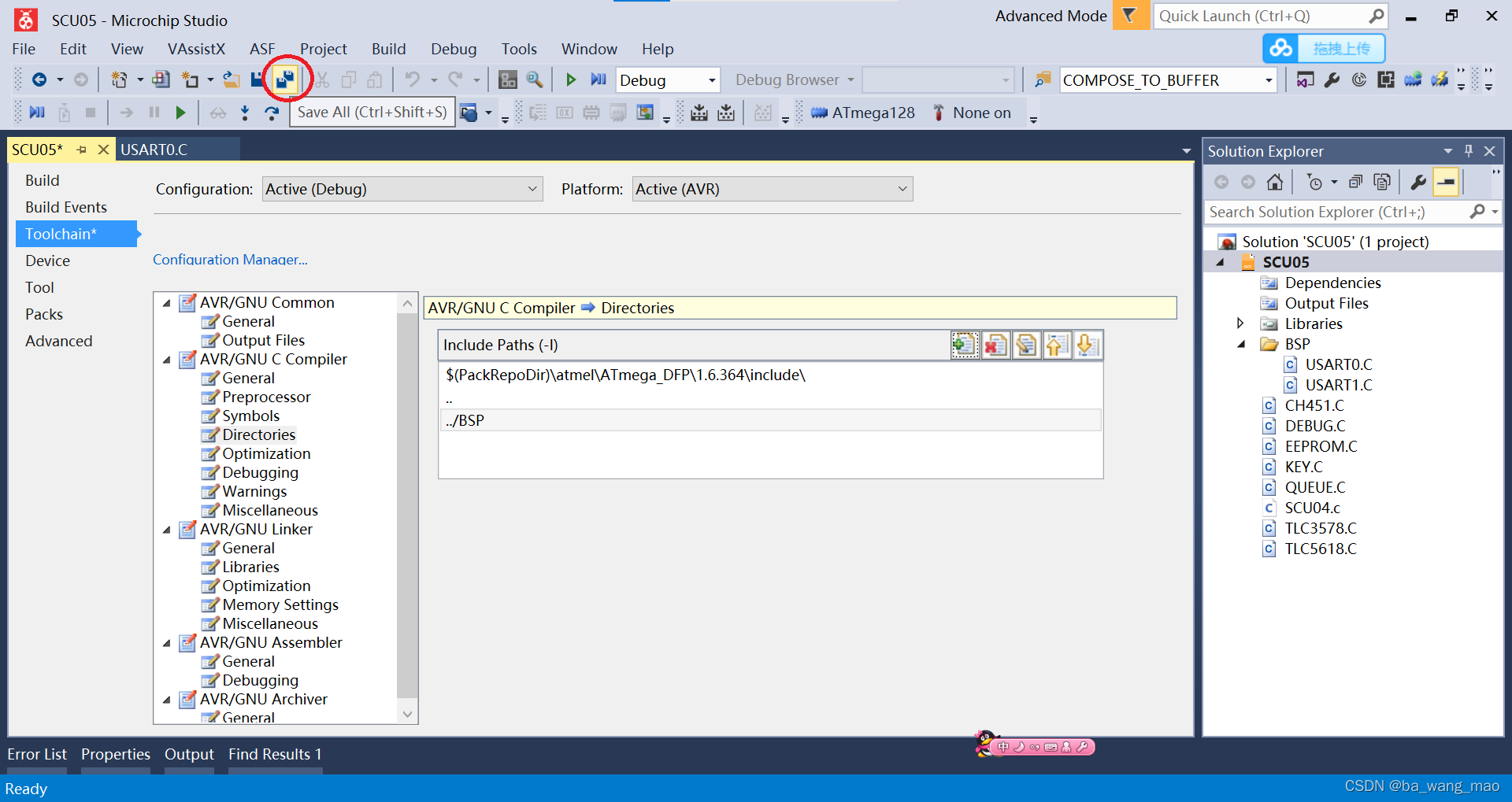Collapse the AVR/GNU Linker node
The height and width of the screenshot is (802, 1512).
click(167, 530)
